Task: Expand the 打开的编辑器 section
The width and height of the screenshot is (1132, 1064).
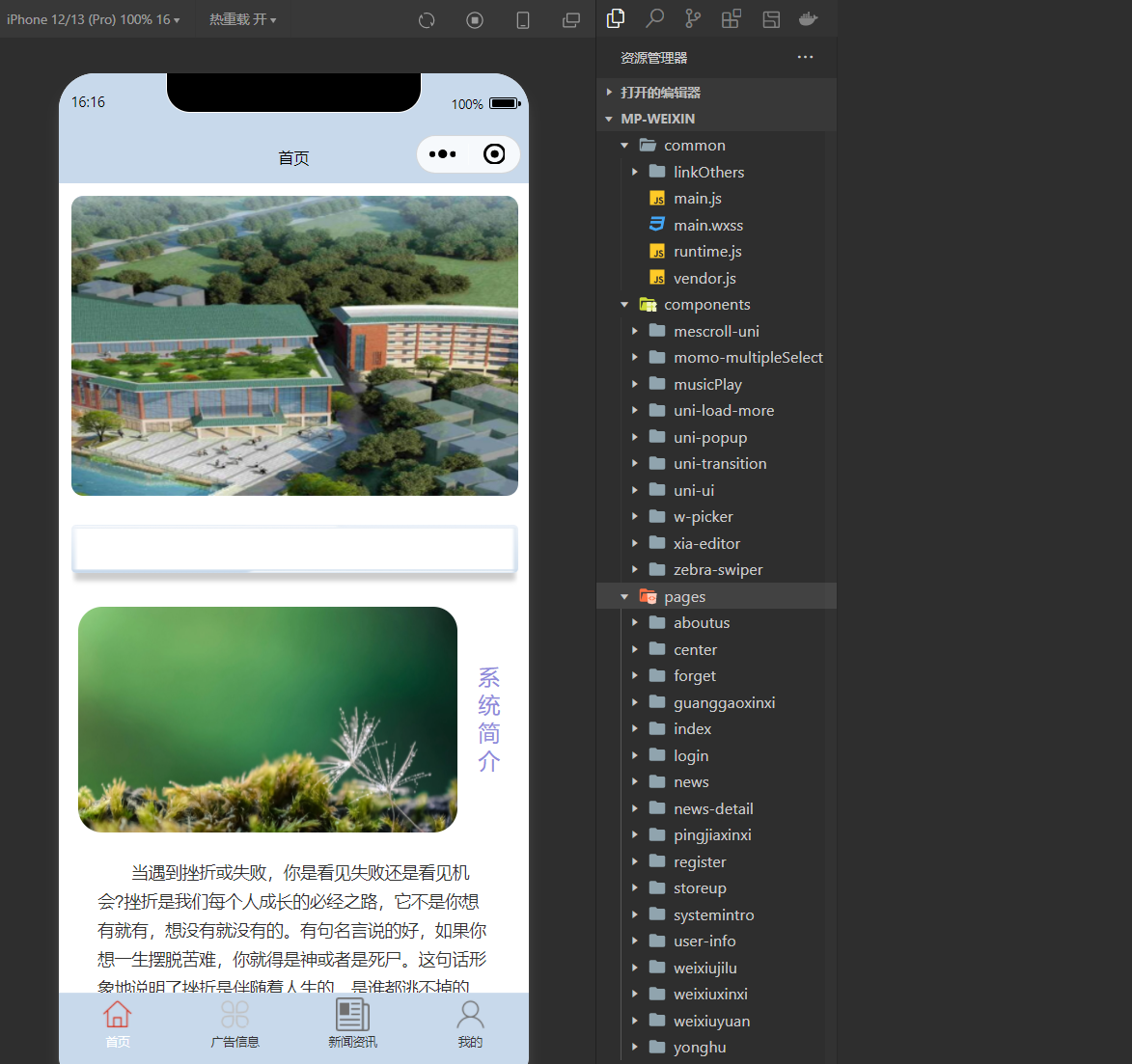Action: [x=660, y=93]
